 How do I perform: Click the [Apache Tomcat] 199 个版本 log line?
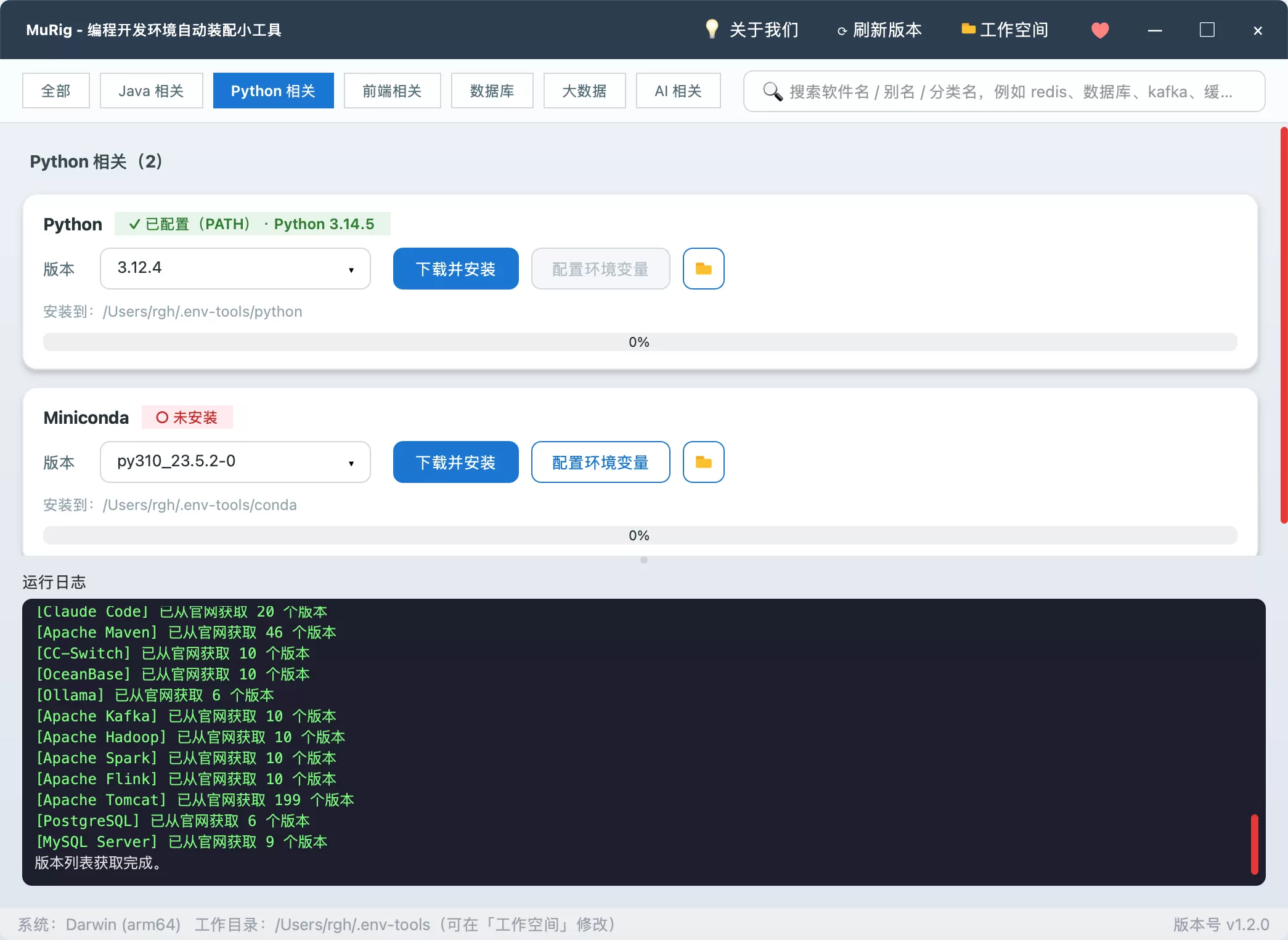tap(195, 800)
